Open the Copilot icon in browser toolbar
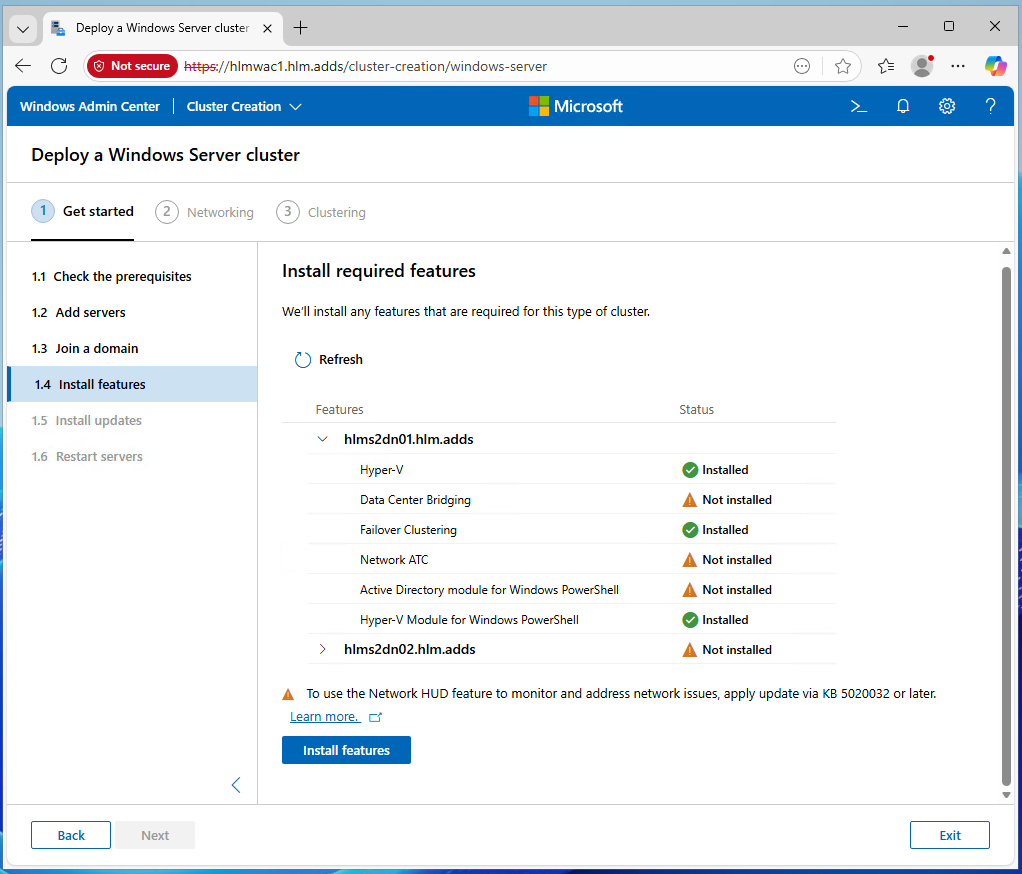The width and height of the screenshot is (1022, 874). pos(994,66)
